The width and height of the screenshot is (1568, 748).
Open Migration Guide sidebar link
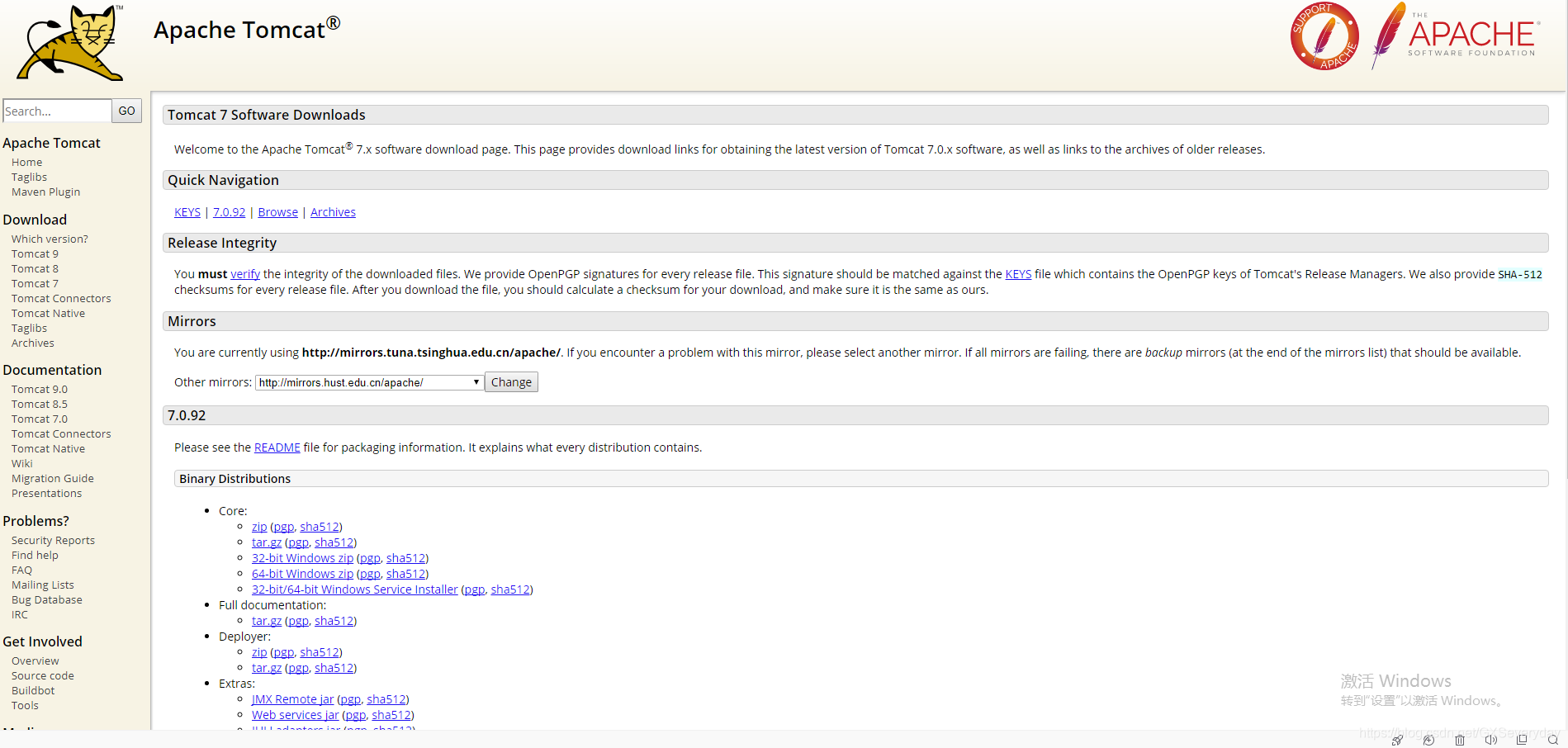pos(53,479)
